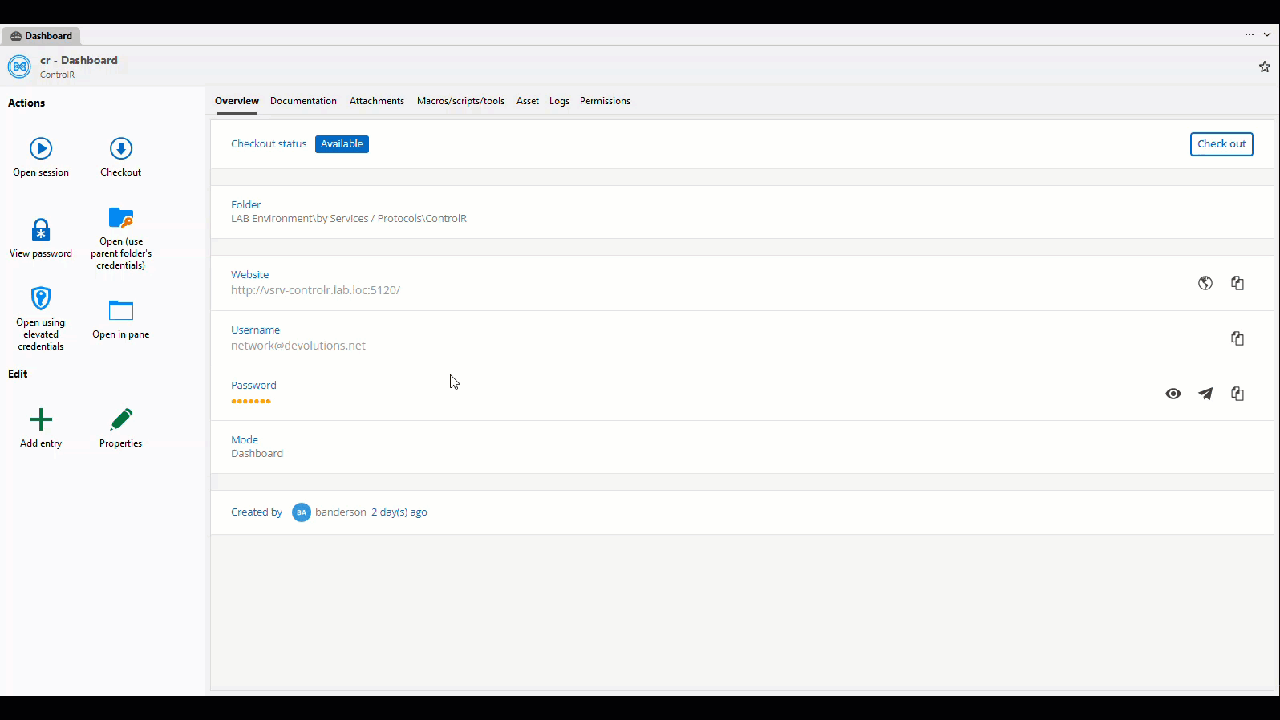Click the creator name banderson
The height and width of the screenshot is (720, 1280).
tap(340, 512)
